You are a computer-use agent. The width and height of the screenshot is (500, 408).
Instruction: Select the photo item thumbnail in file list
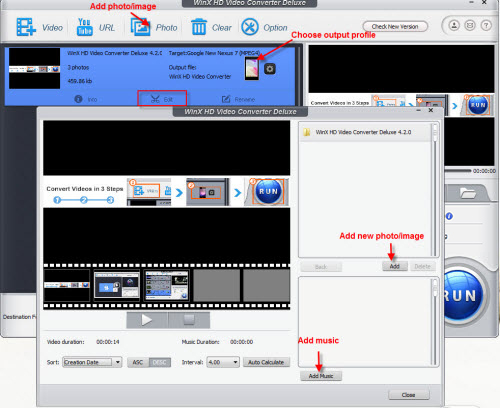click(x=34, y=68)
